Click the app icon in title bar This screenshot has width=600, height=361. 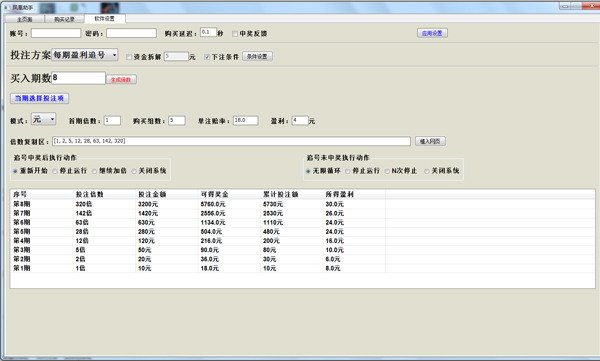pos(7,8)
